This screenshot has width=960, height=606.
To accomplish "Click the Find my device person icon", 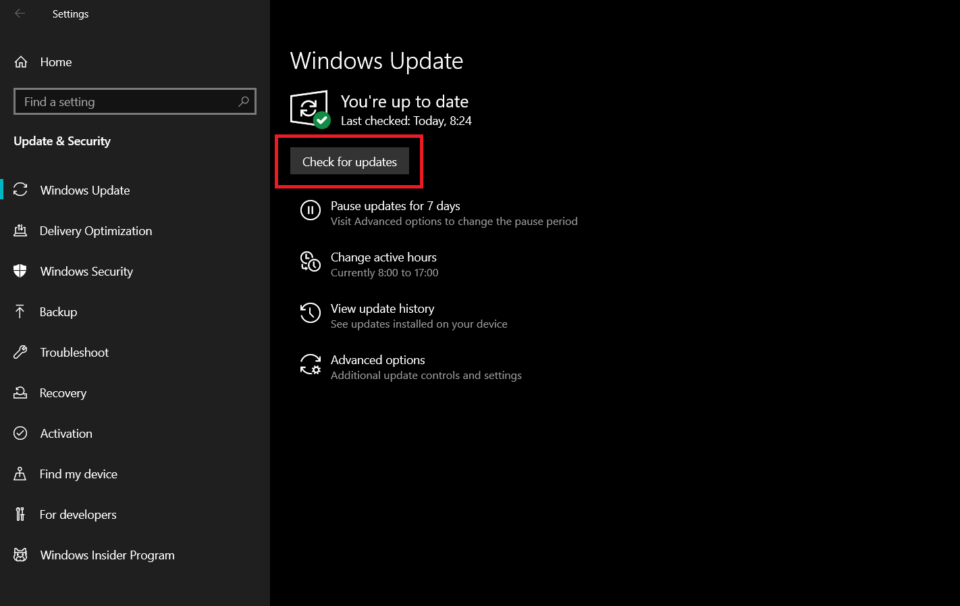I will (x=20, y=474).
